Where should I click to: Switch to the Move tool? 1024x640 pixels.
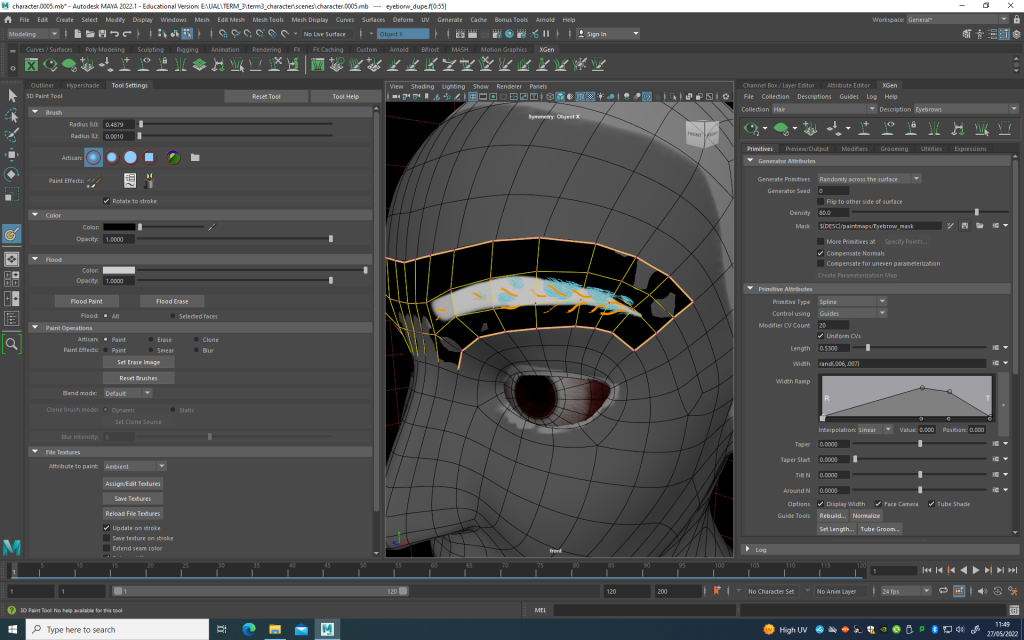point(12,155)
